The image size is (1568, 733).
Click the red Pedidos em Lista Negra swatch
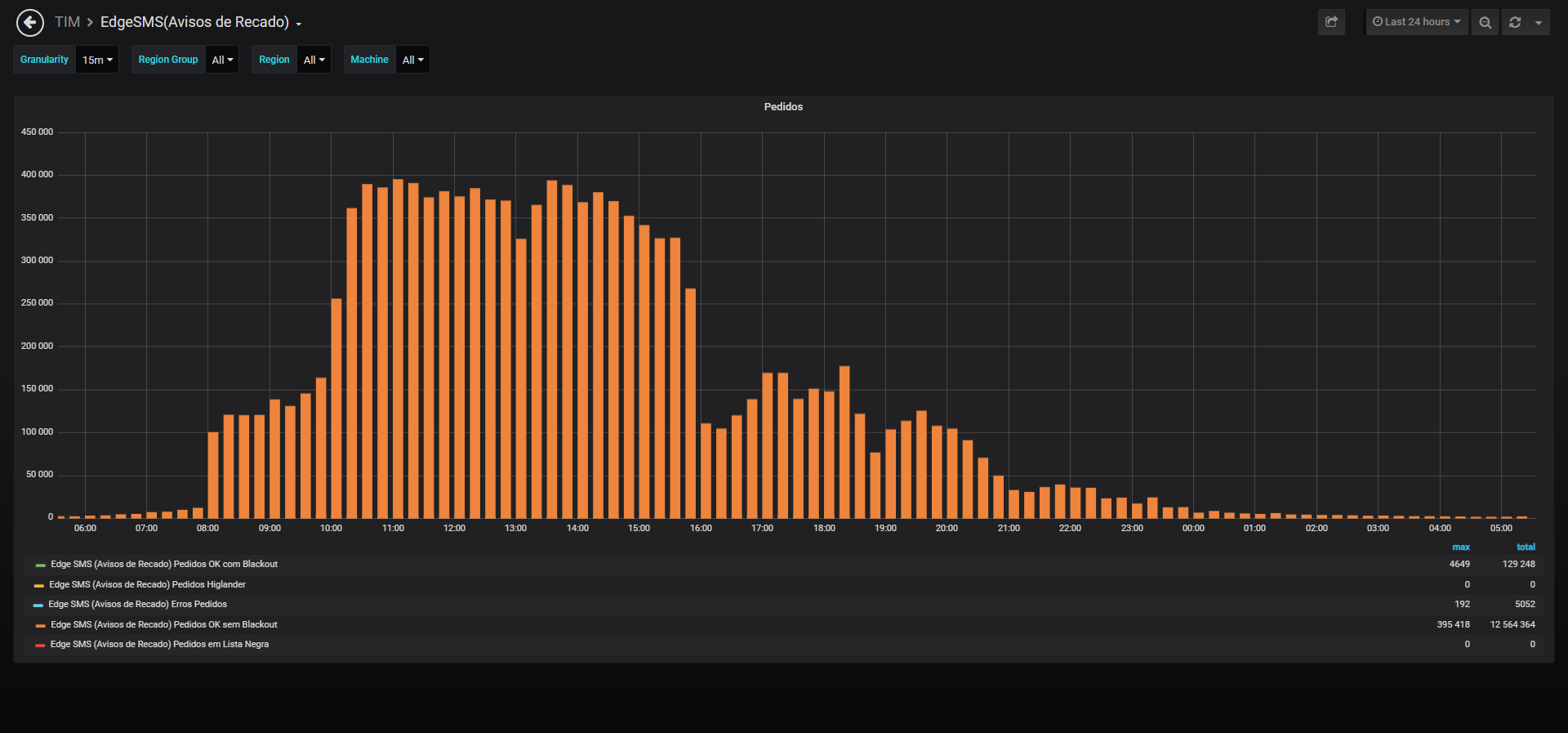point(40,646)
